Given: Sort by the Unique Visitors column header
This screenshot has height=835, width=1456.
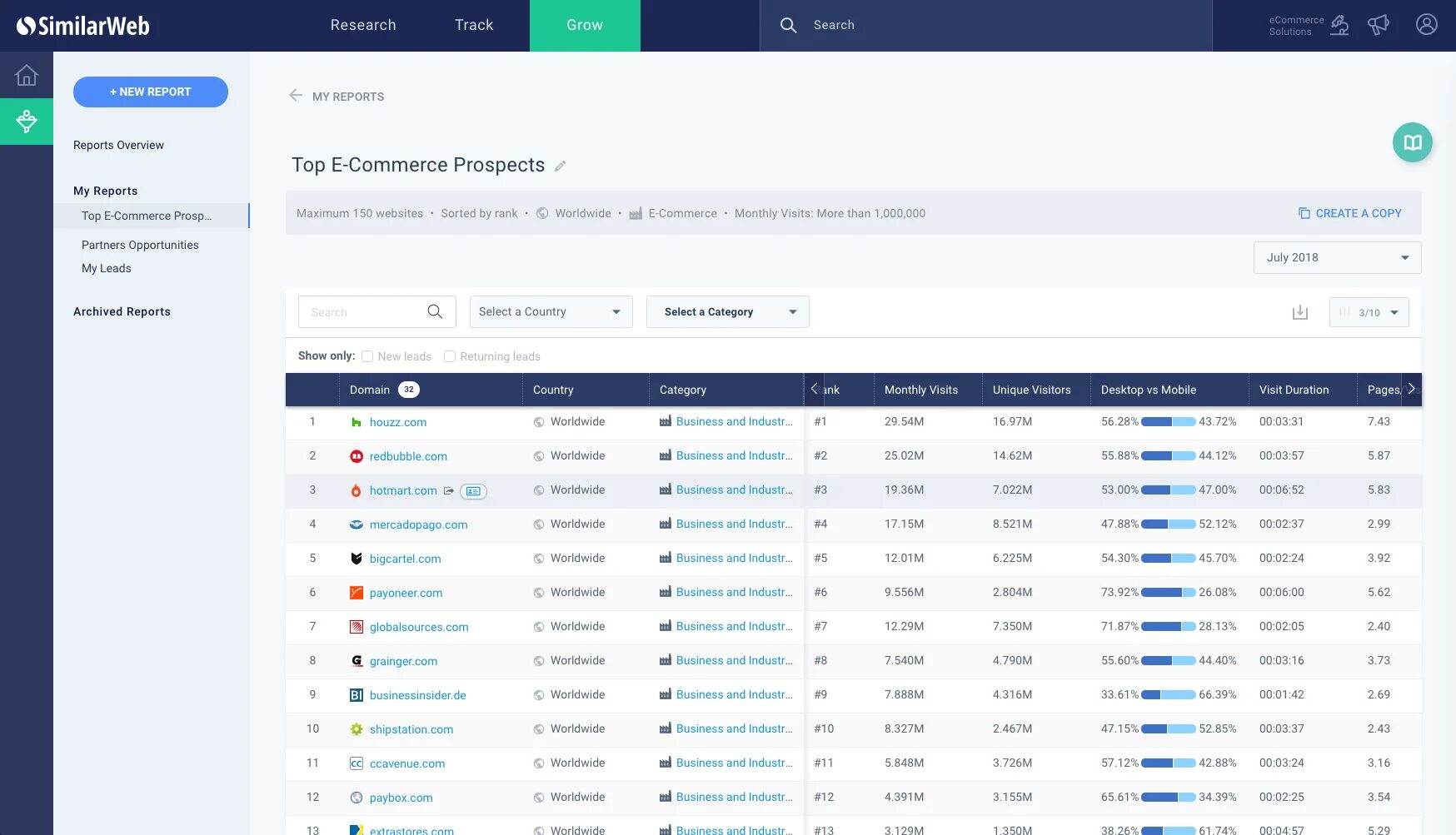Looking at the screenshot, I should click(x=1032, y=390).
